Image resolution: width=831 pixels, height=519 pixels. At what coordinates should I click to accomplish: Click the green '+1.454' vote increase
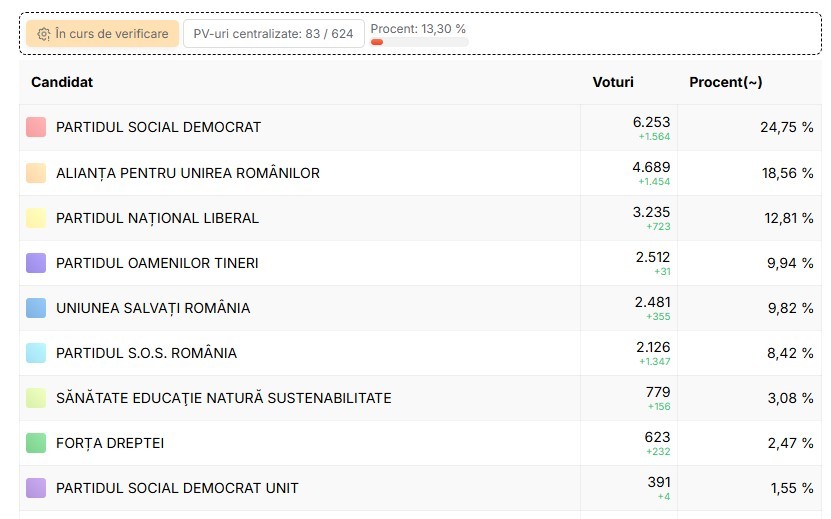point(654,182)
